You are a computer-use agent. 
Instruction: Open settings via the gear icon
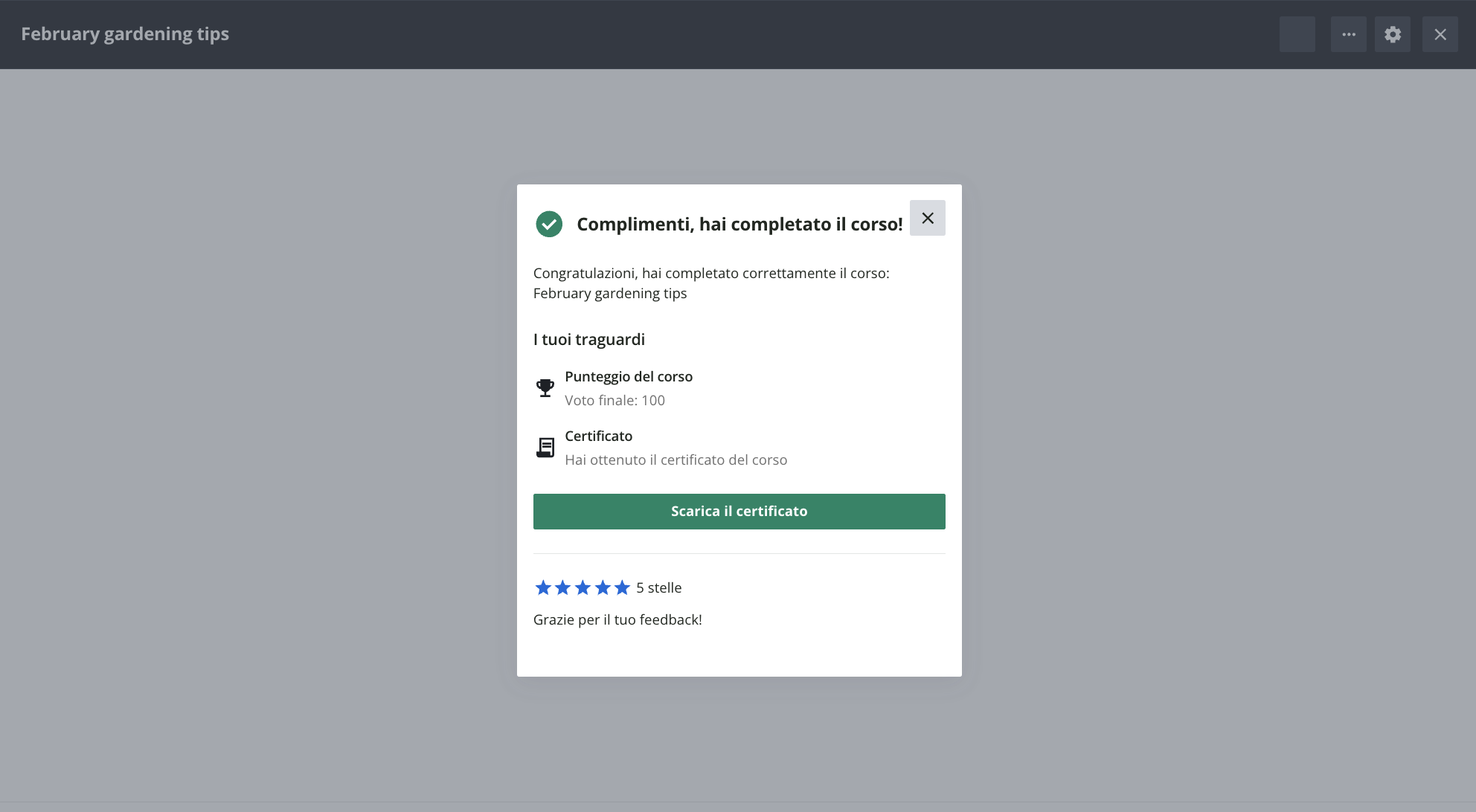tap(1393, 34)
